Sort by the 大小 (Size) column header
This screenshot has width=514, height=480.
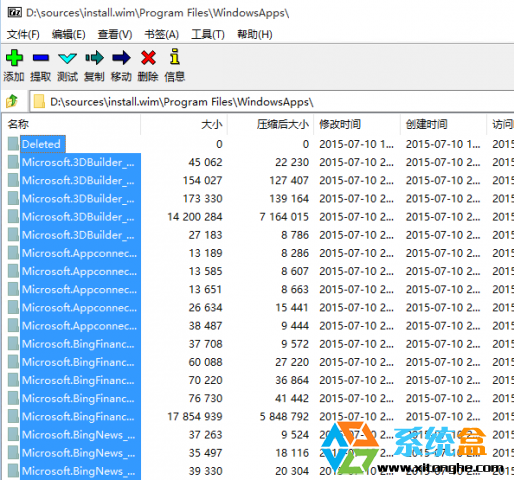(x=184, y=124)
